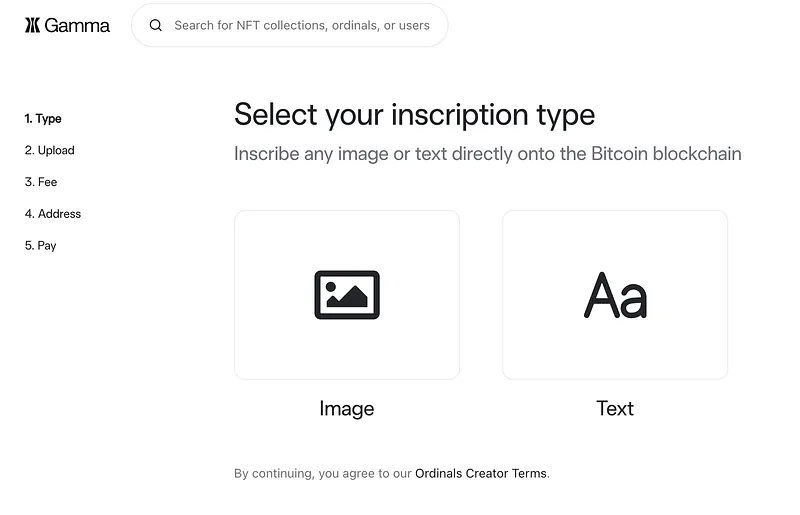Jump to the '4. Address' step
800x515 pixels.
click(x=53, y=214)
